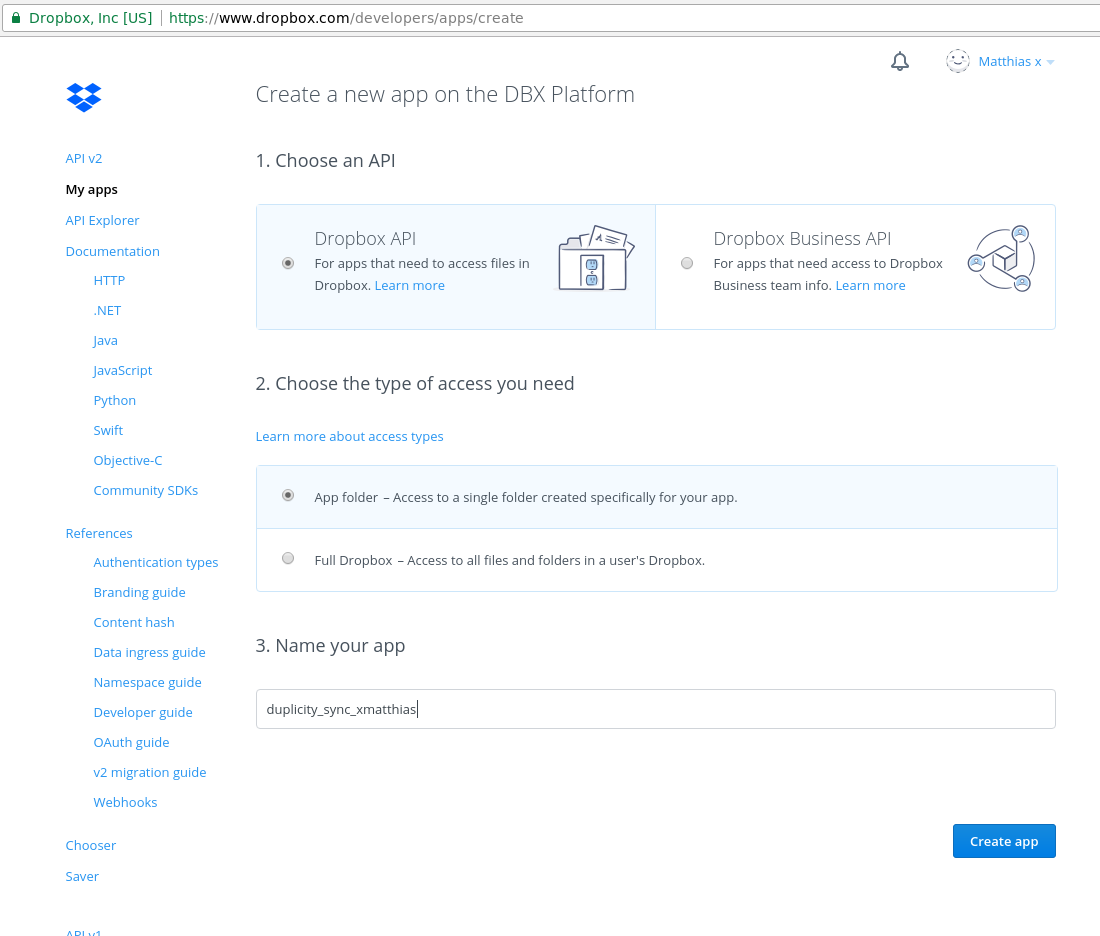Open .NET documentation
This screenshot has width=1100, height=936.
pos(107,311)
